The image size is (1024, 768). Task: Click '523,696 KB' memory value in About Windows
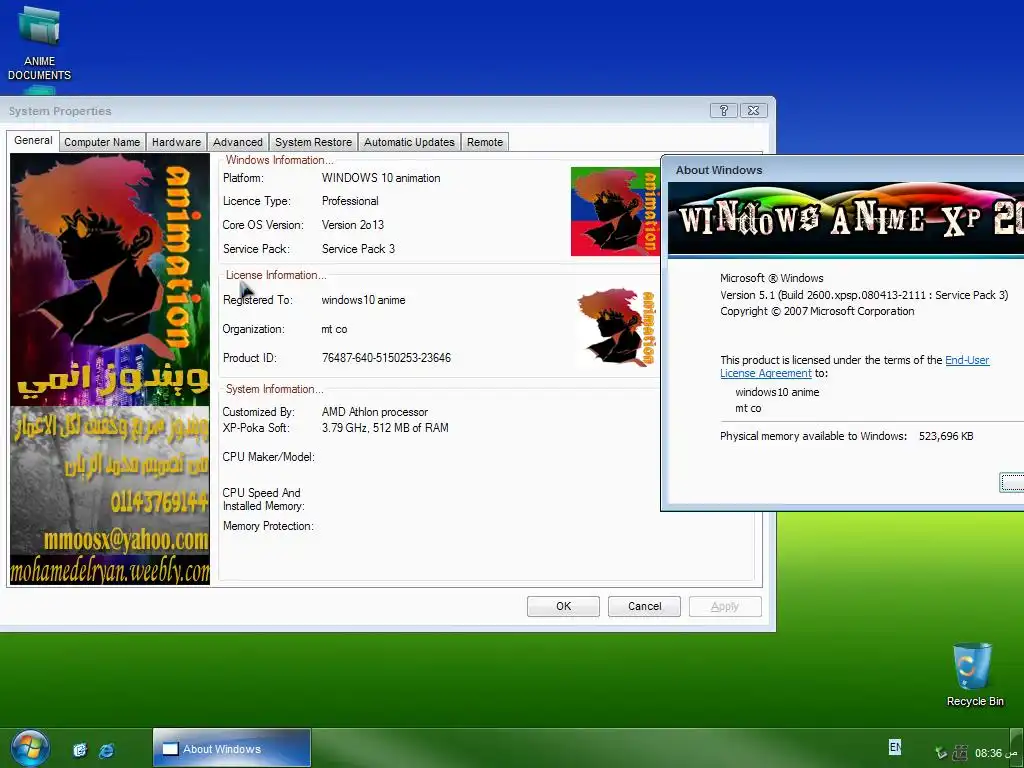click(946, 436)
